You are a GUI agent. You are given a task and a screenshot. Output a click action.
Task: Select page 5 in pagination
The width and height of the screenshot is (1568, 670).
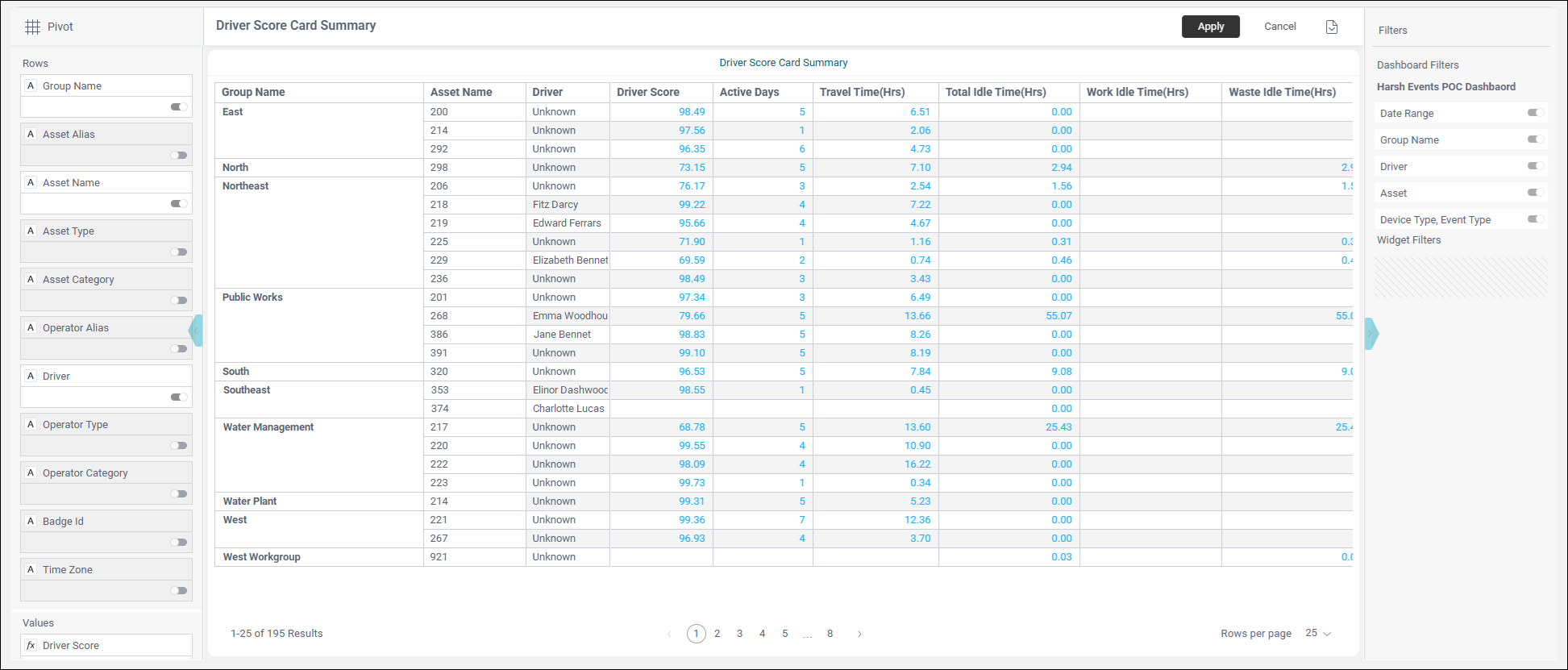(785, 634)
